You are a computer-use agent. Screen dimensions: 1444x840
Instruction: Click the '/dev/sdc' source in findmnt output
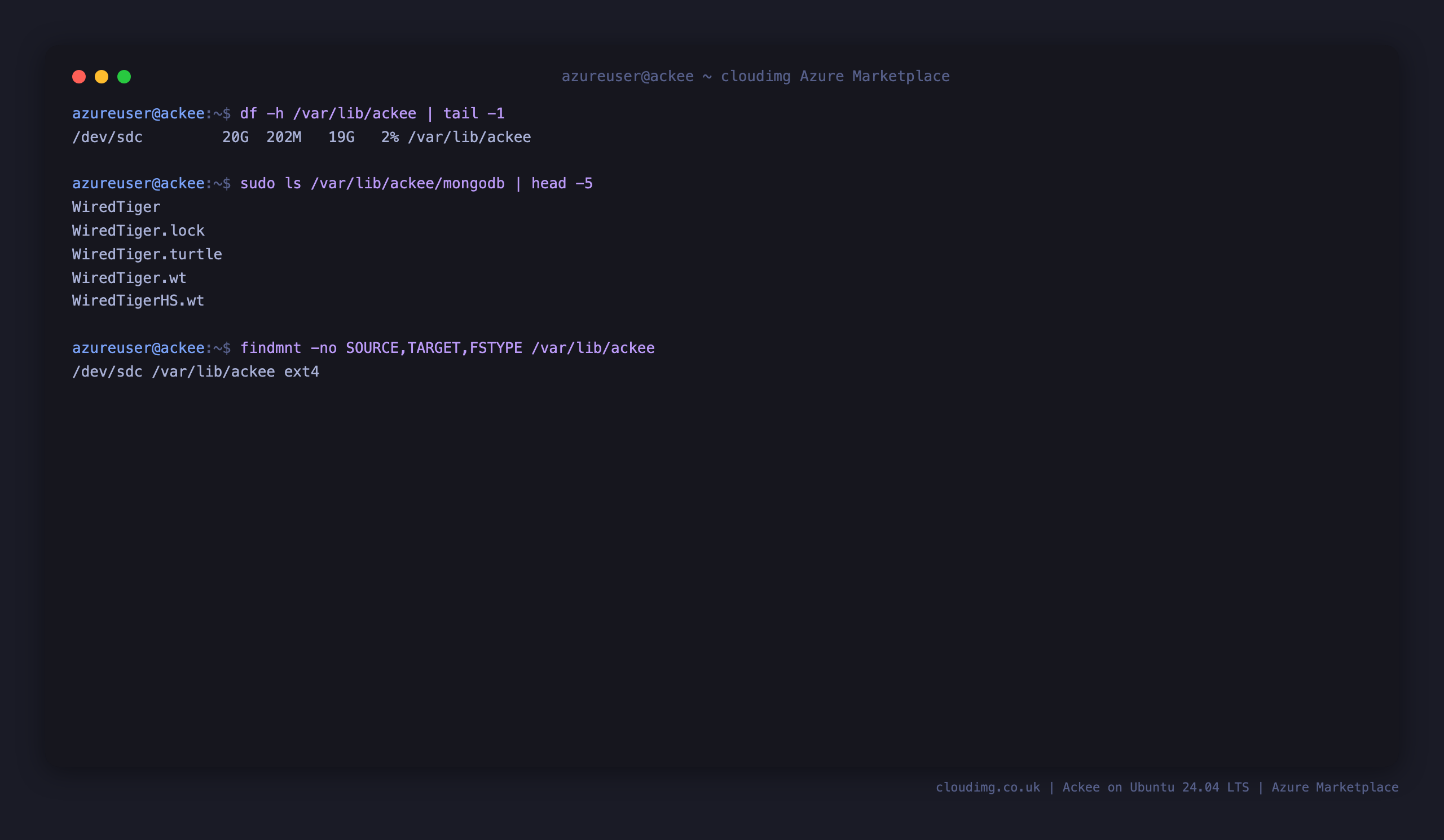pos(107,372)
